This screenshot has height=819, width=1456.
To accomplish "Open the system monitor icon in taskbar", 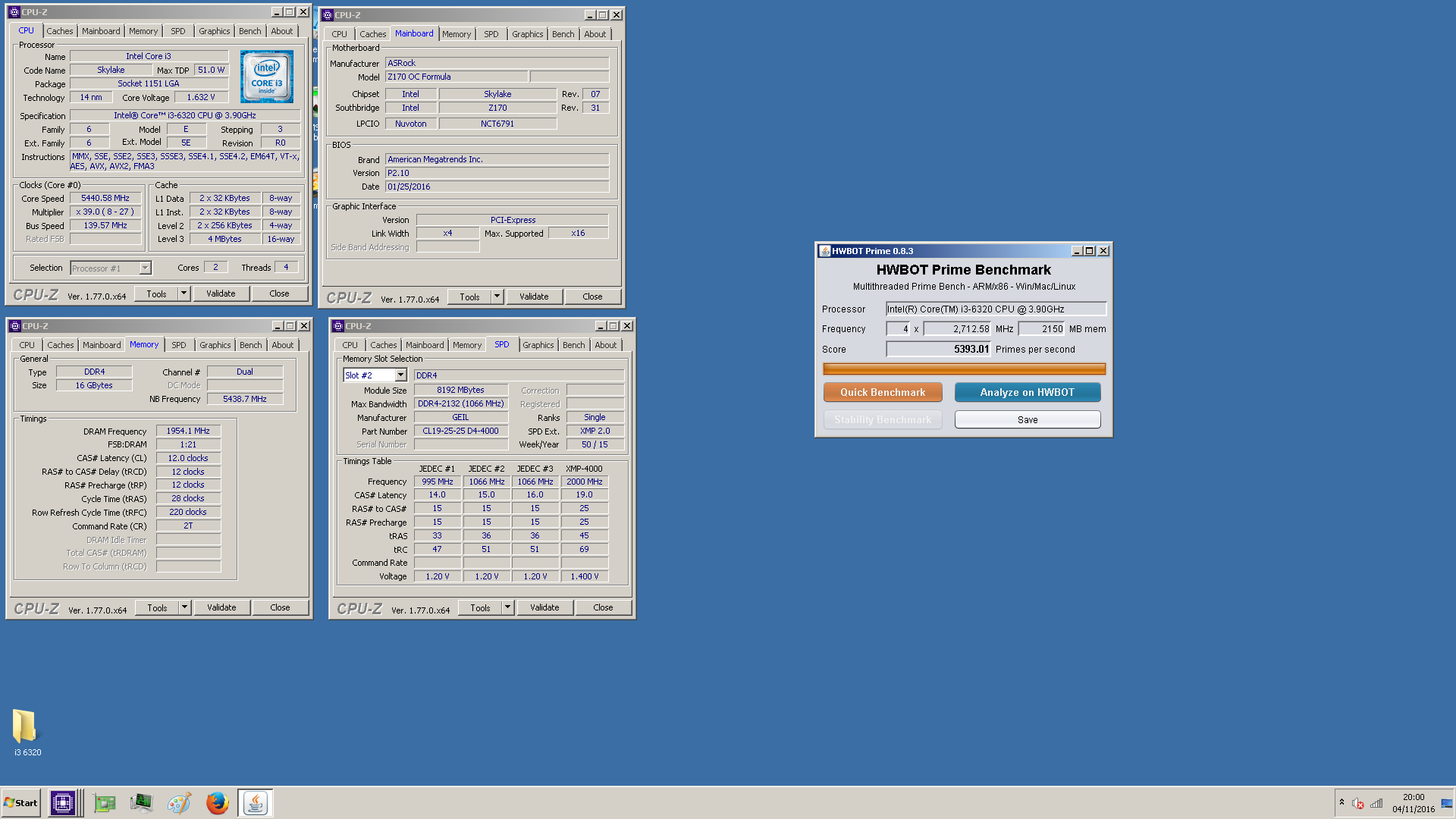I will click(x=141, y=802).
